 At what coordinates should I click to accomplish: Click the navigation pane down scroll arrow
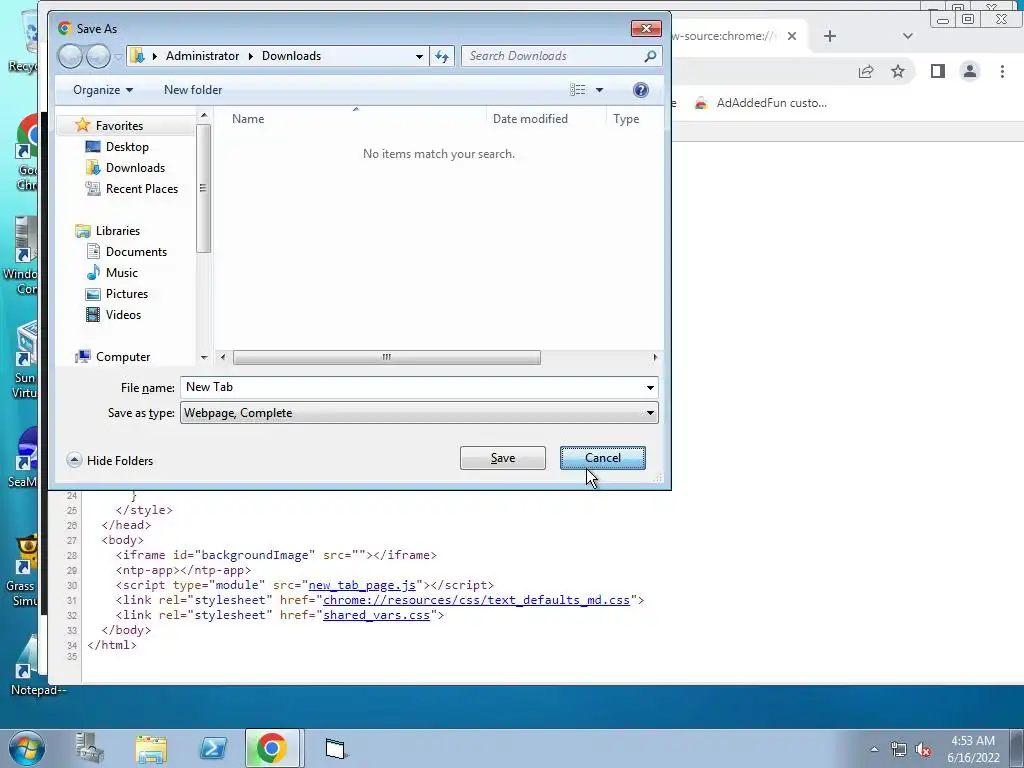click(204, 357)
